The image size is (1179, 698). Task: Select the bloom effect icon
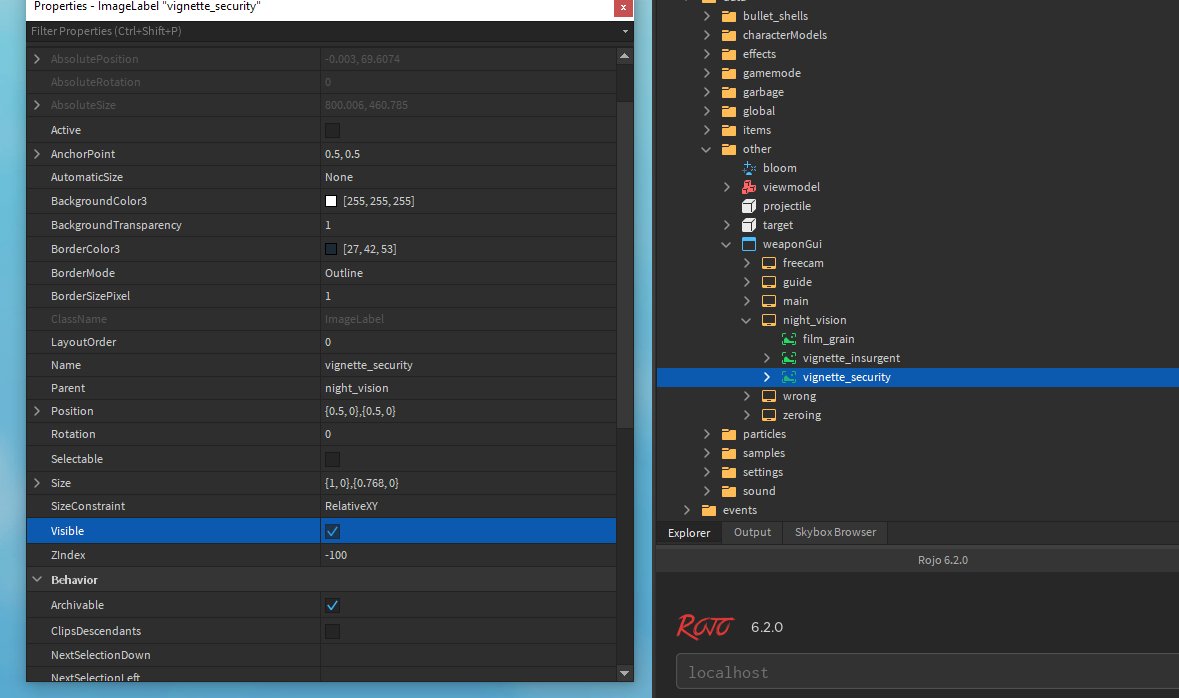point(749,168)
